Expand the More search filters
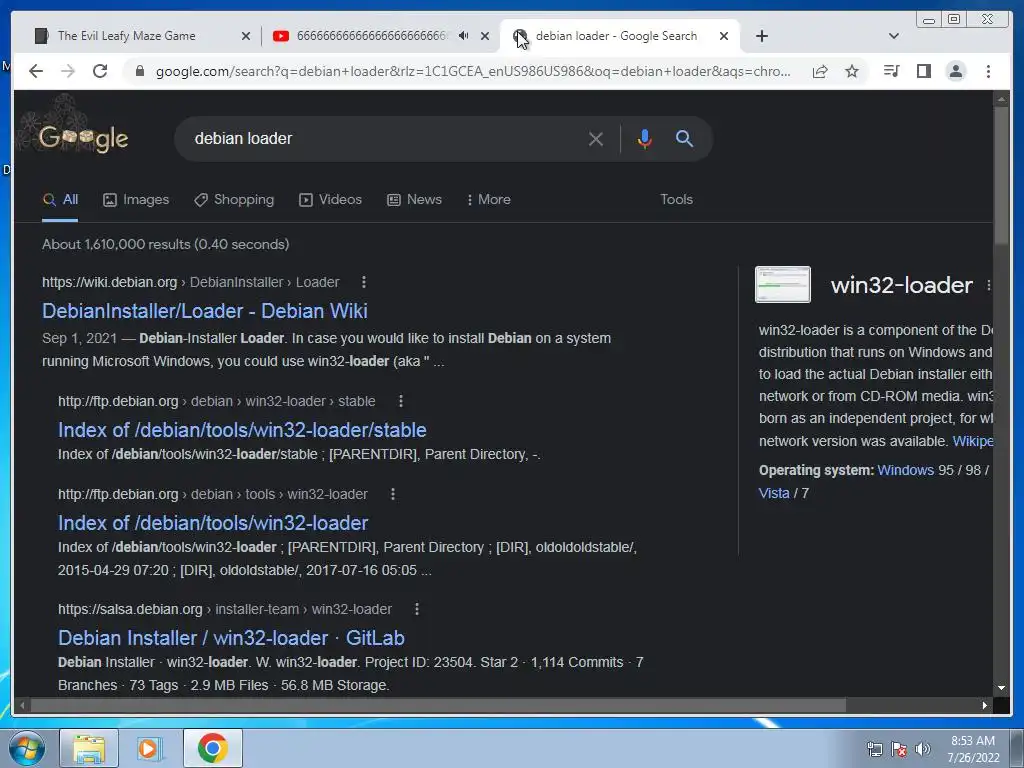The image size is (1024, 768). tap(488, 200)
